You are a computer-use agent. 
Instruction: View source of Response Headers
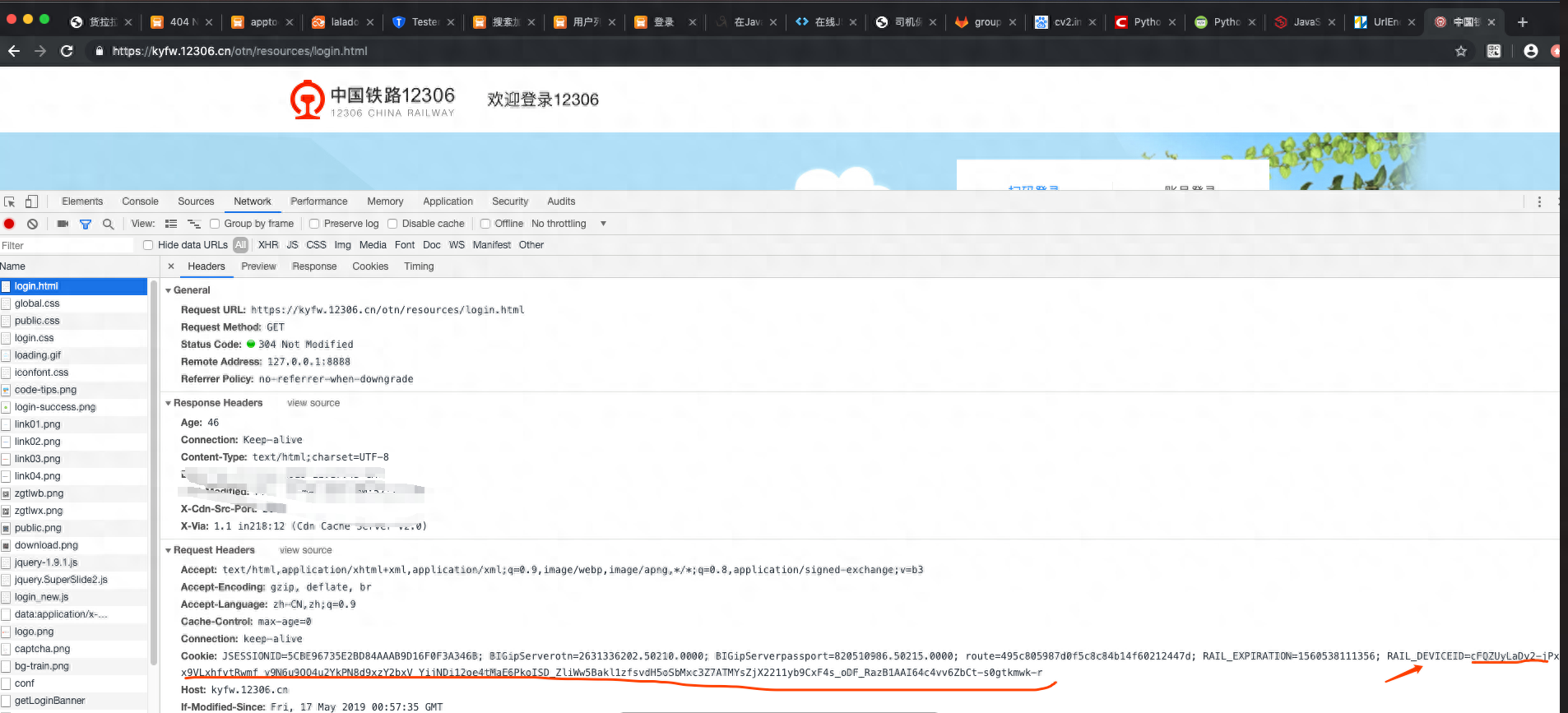tap(313, 403)
